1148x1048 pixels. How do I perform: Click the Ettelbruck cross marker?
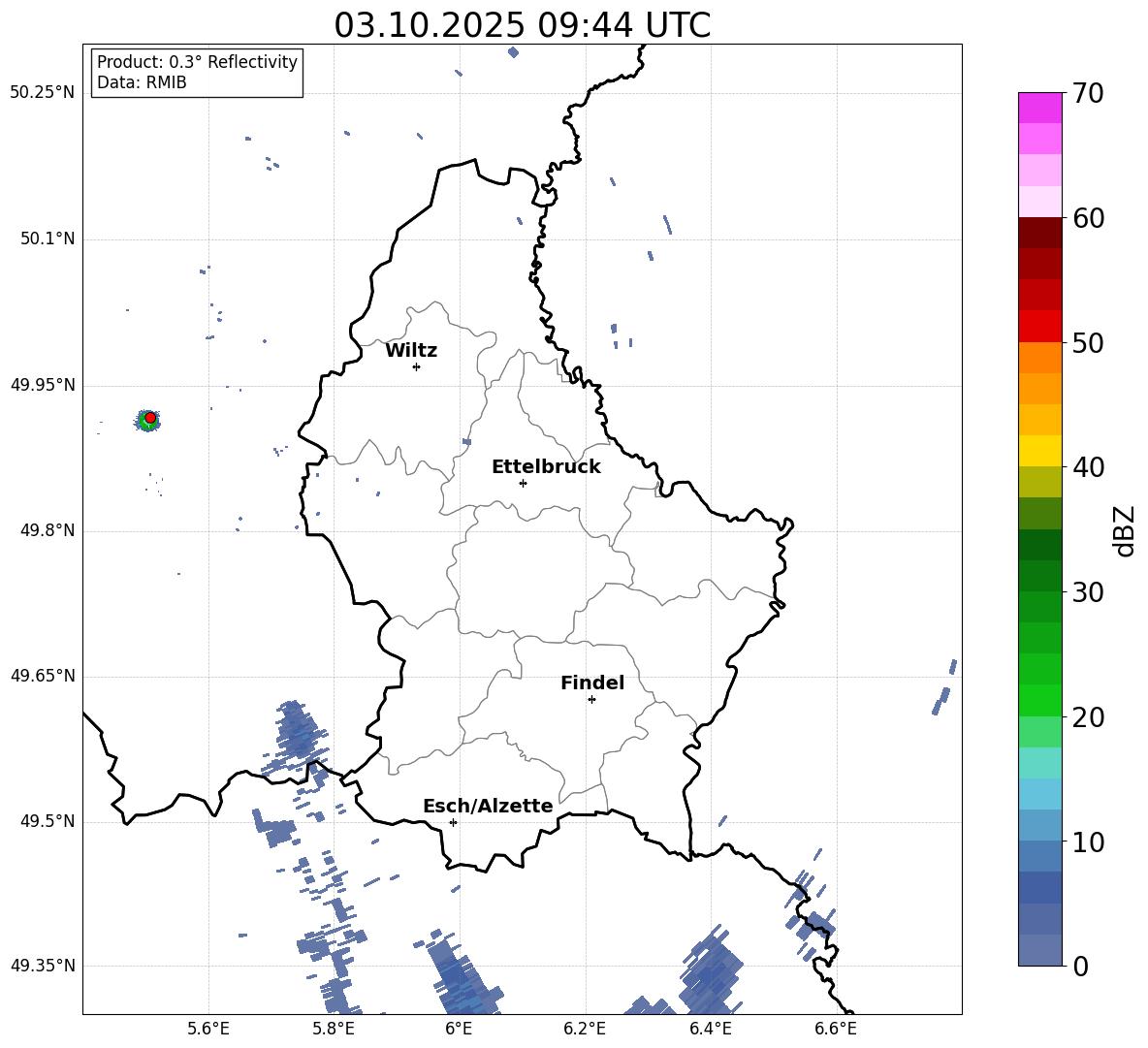click(523, 483)
